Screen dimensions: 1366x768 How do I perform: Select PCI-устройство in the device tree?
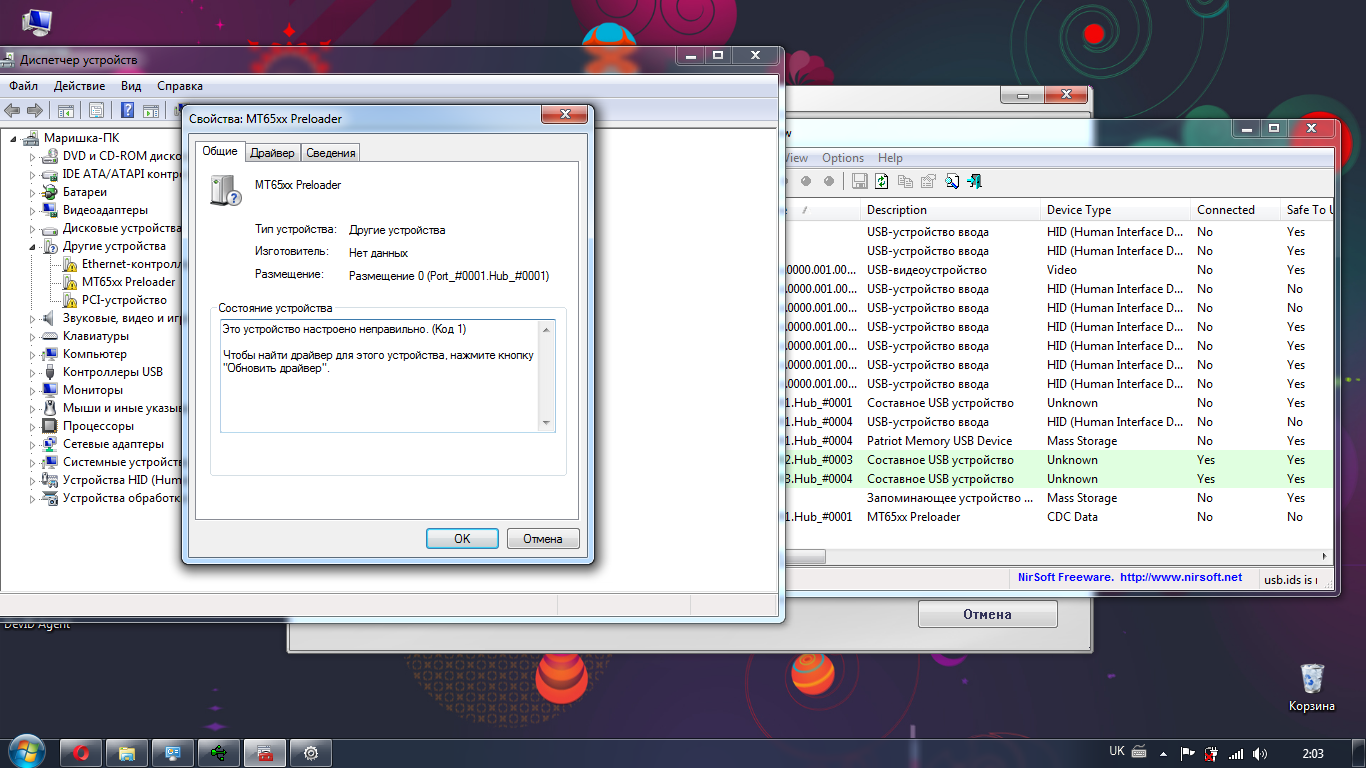pyautogui.click(x=124, y=300)
